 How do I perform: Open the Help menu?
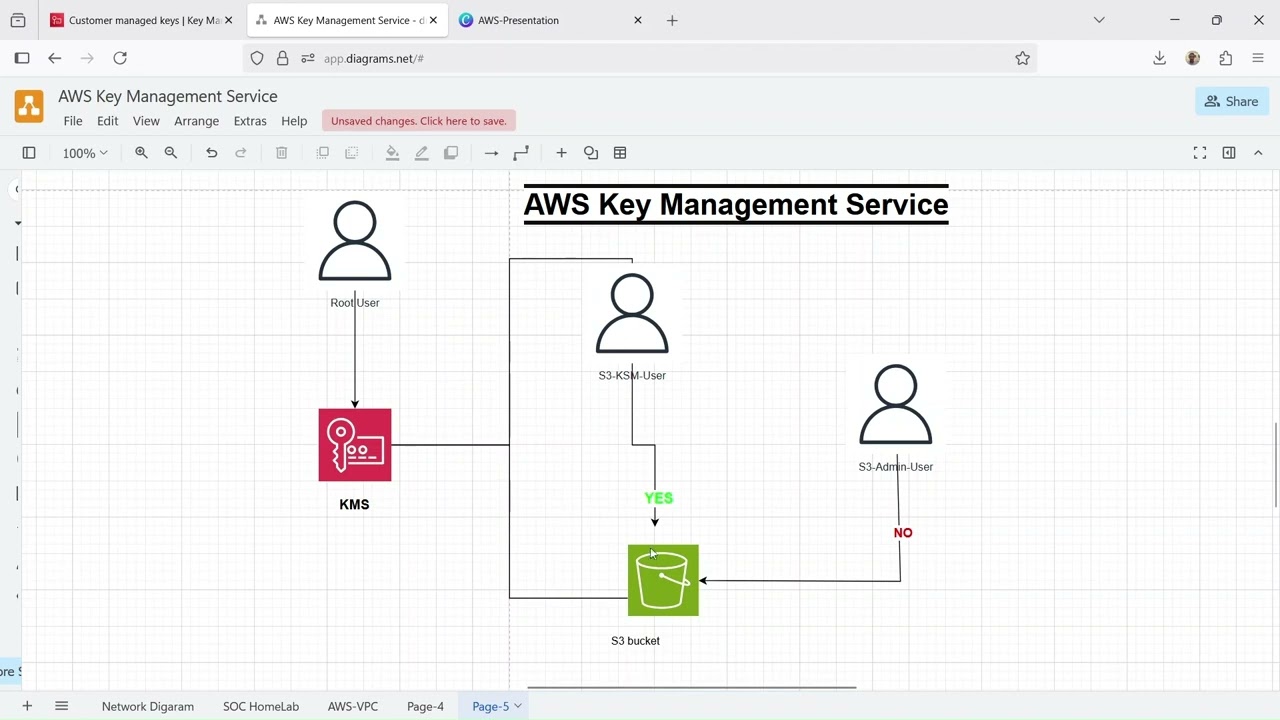point(294,121)
